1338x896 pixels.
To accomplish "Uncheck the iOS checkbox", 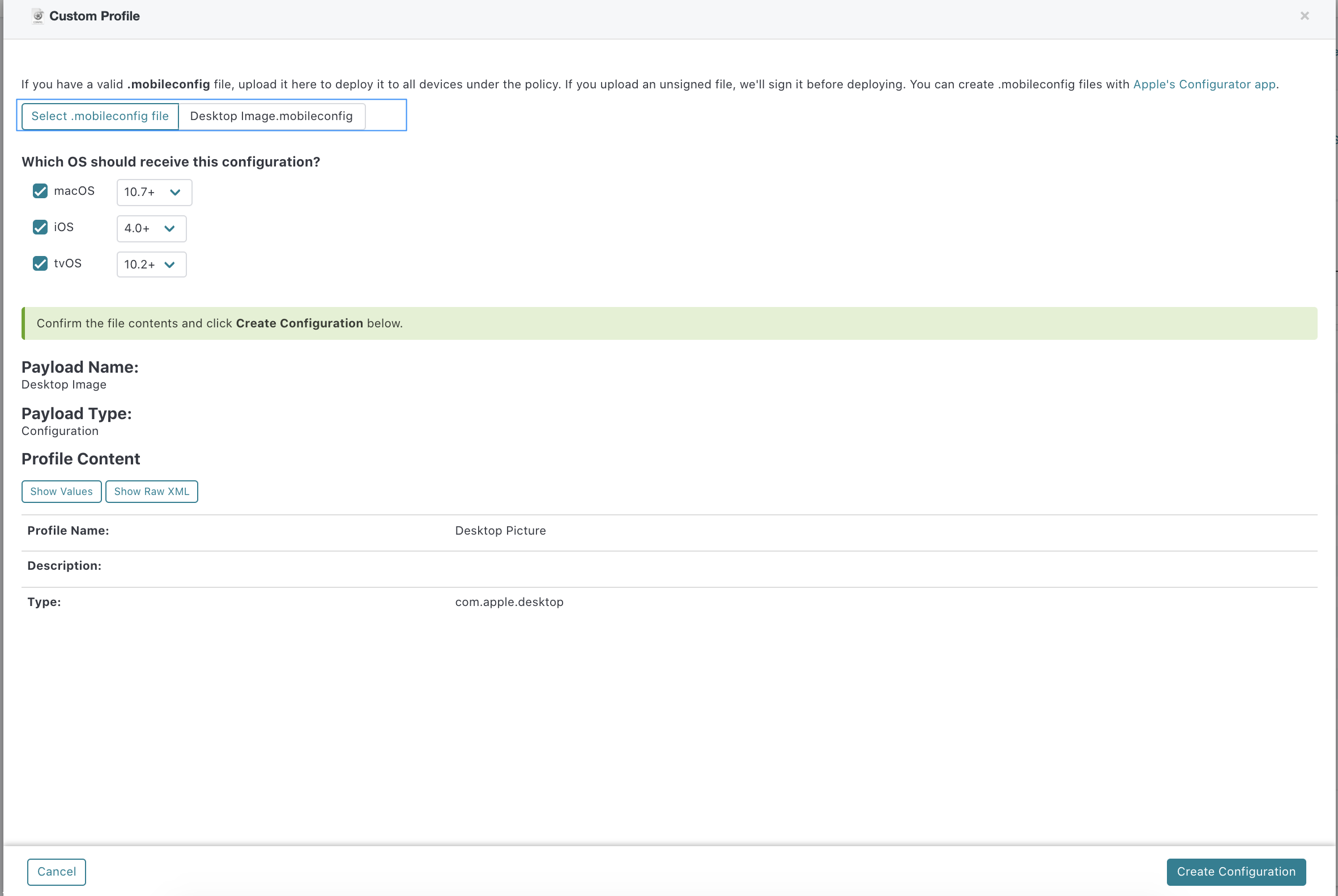I will click(40, 228).
